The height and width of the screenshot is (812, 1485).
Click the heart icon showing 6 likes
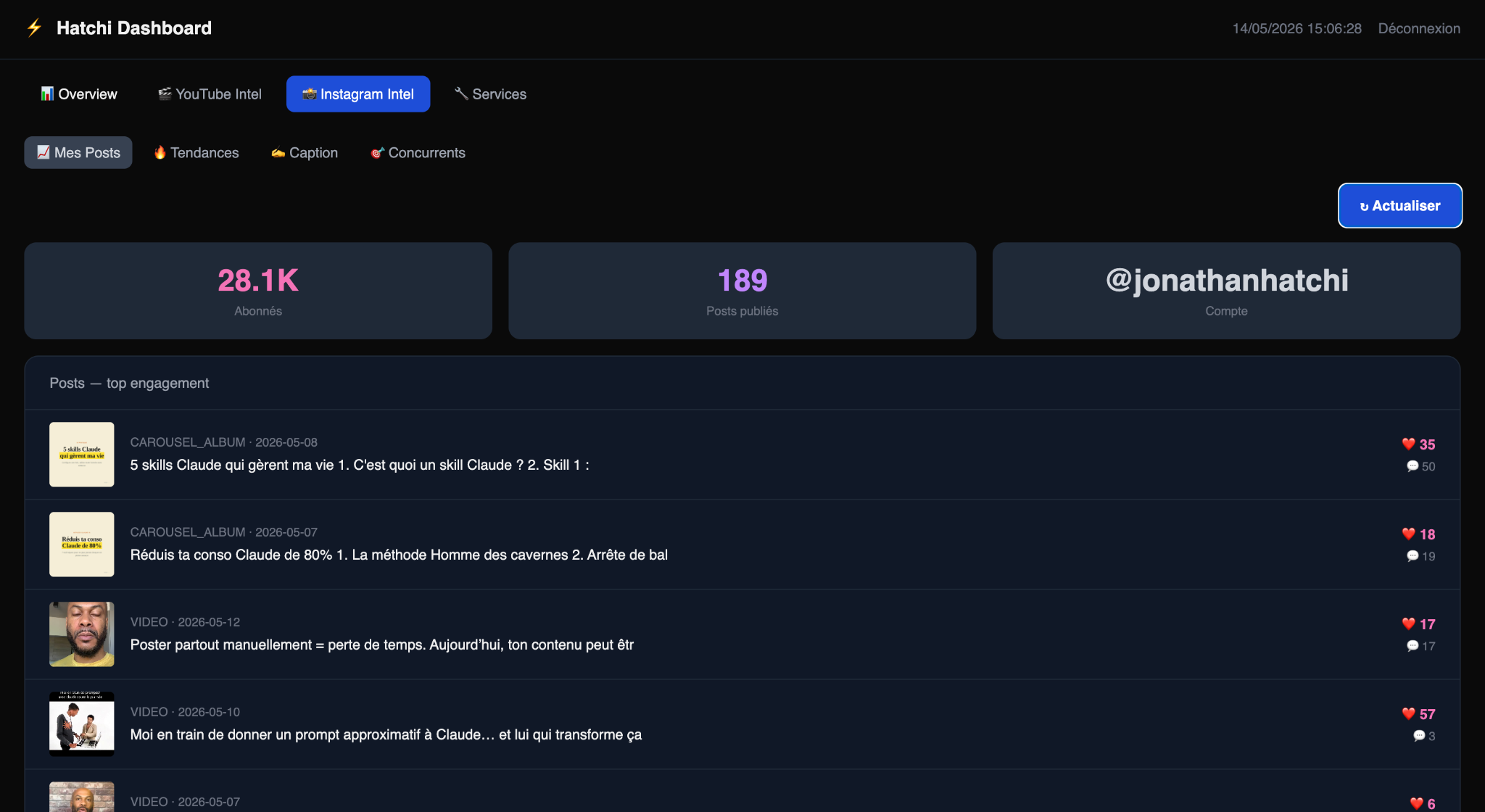click(x=1417, y=803)
